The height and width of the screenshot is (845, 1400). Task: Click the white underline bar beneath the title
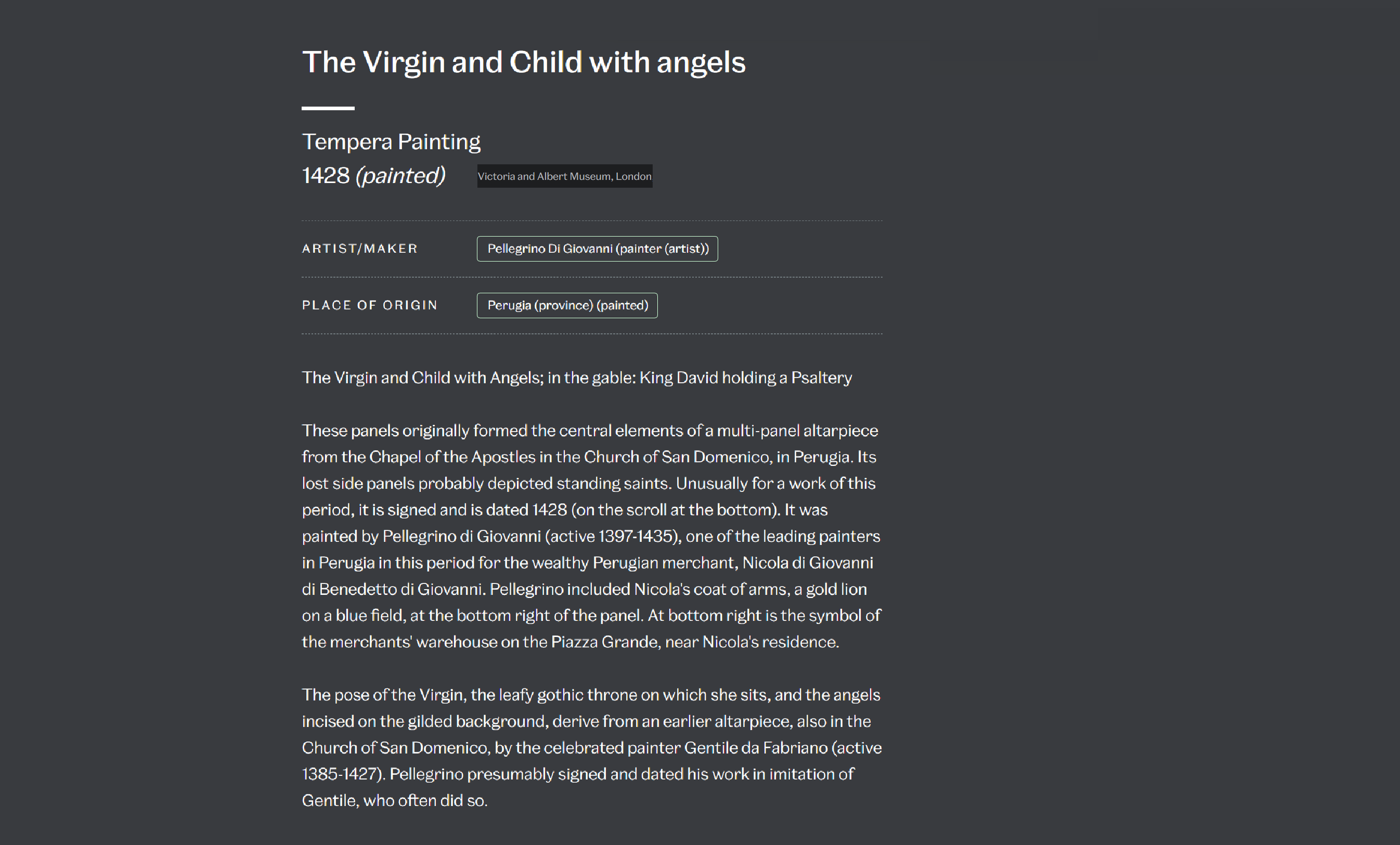pos(328,108)
